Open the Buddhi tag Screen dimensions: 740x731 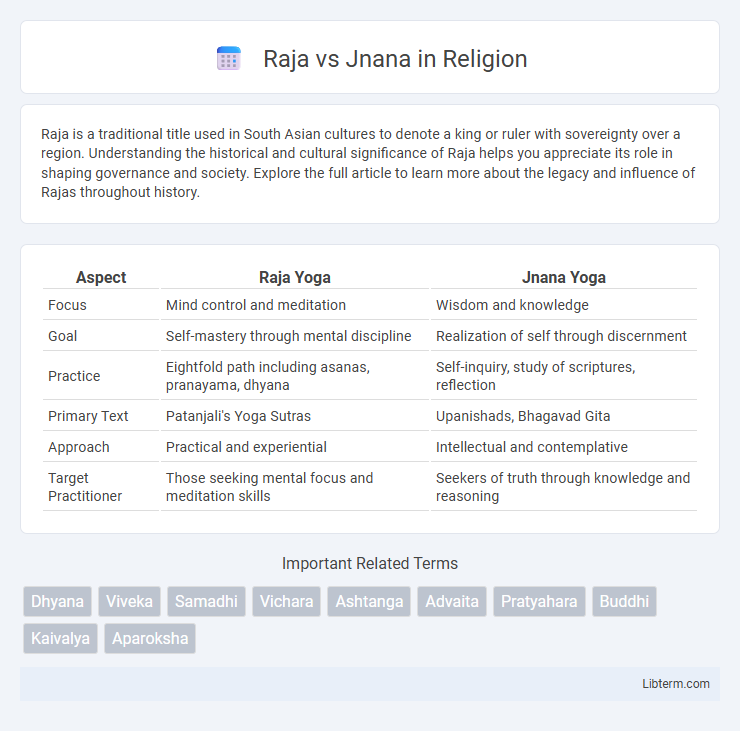click(624, 601)
